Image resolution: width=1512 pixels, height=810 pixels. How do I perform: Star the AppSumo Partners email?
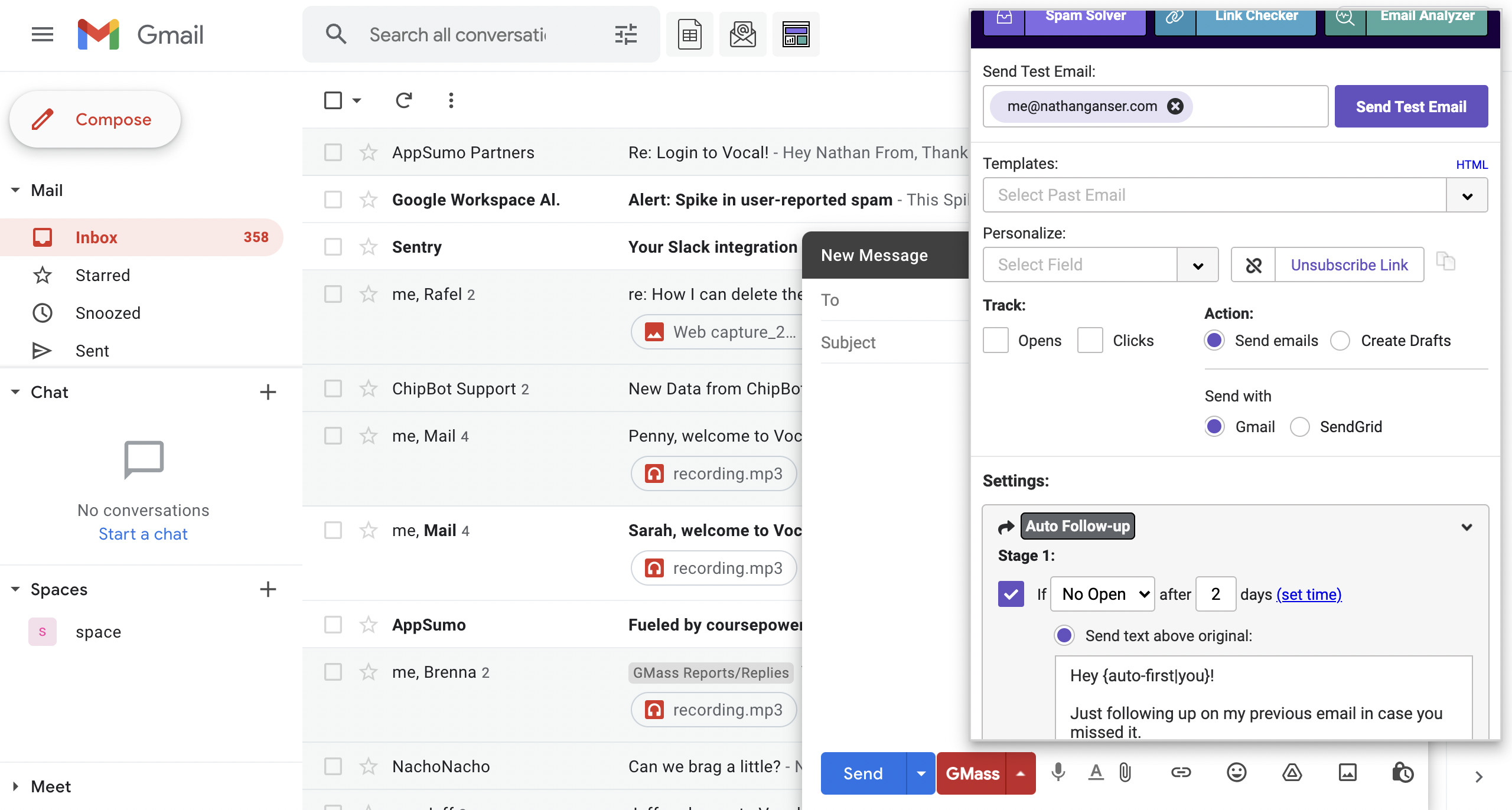(369, 152)
